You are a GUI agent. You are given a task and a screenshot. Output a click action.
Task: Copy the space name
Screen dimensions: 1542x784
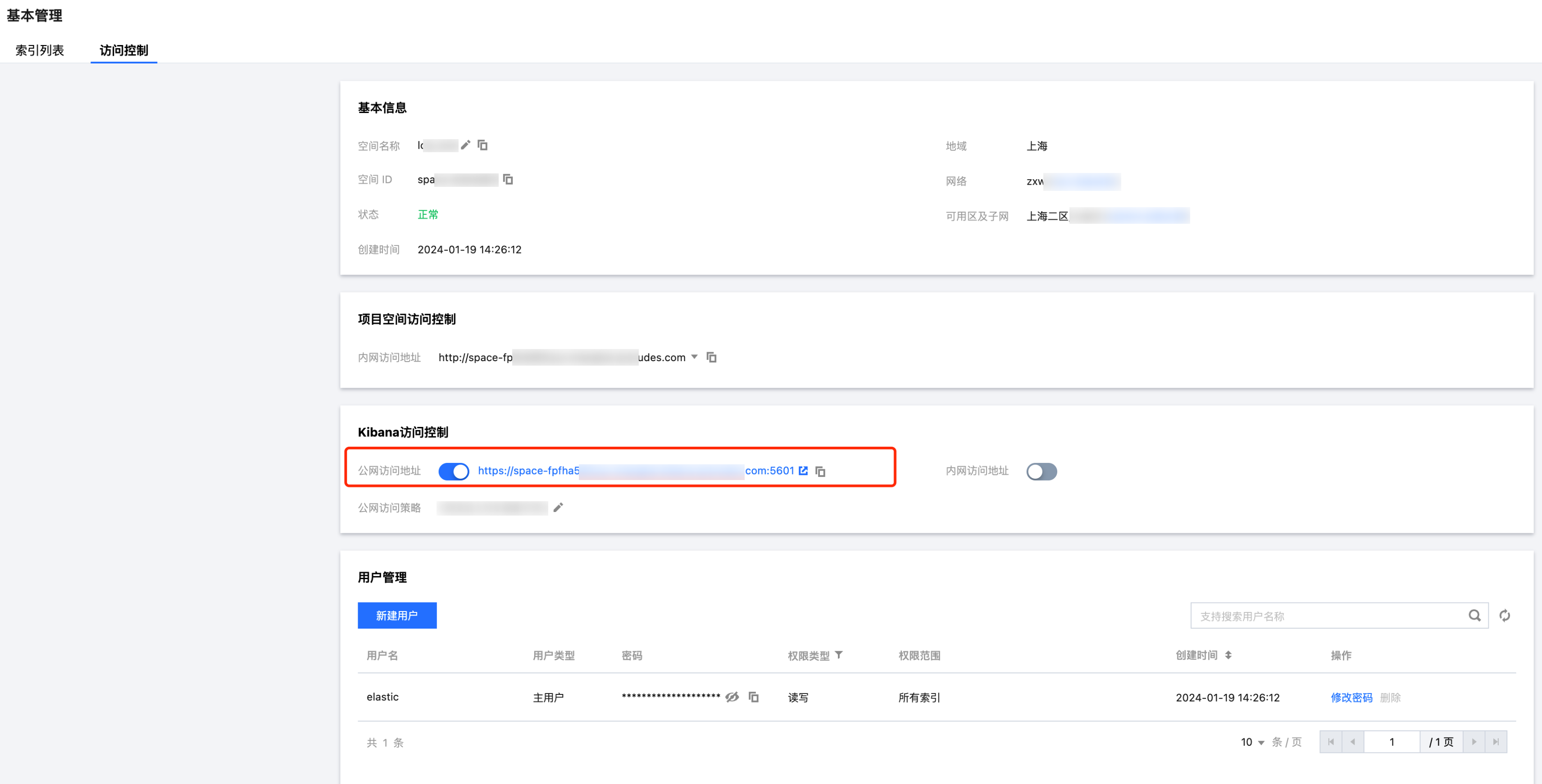click(x=482, y=145)
